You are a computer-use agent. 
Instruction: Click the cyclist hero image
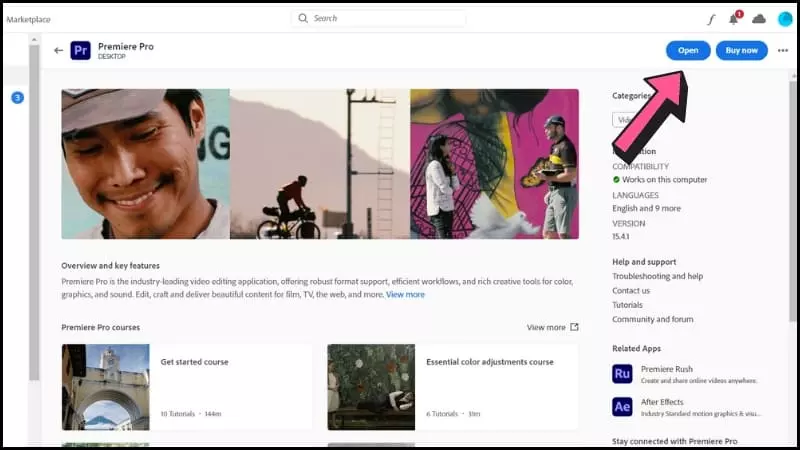coord(319,164)
